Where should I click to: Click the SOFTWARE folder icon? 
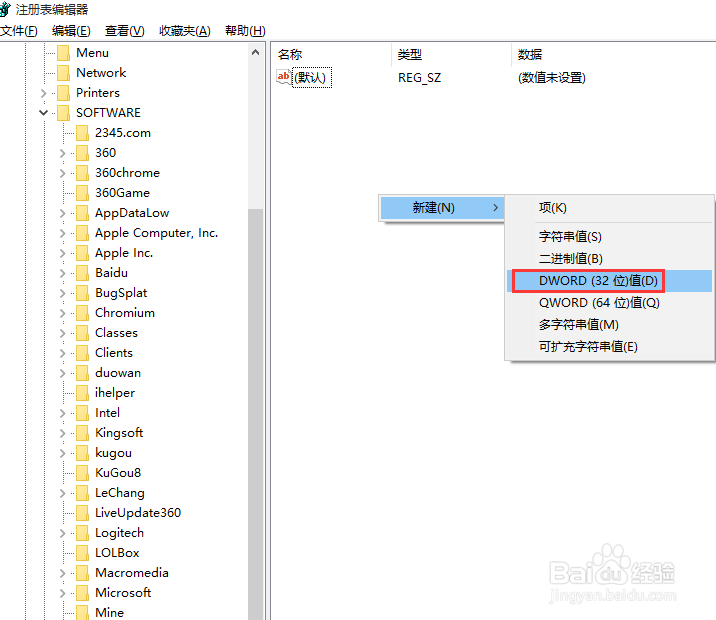tap(64, 113)
